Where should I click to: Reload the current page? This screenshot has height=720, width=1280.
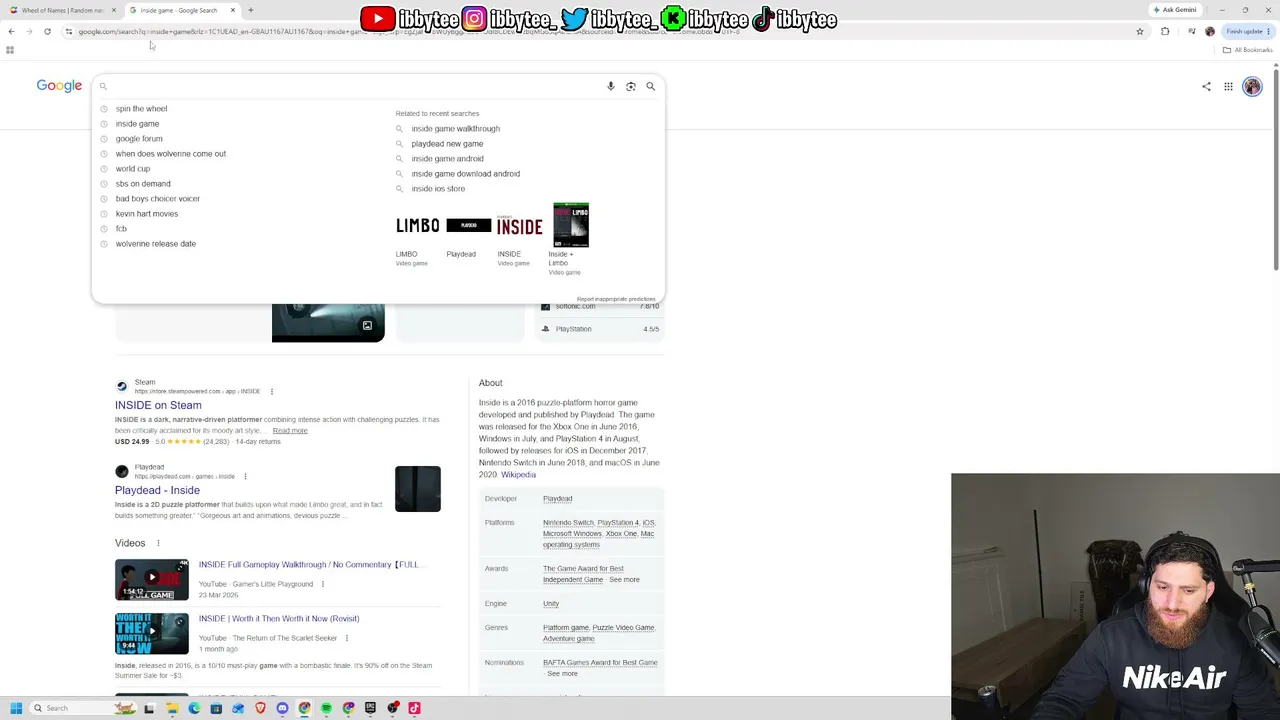coord(47,31)
